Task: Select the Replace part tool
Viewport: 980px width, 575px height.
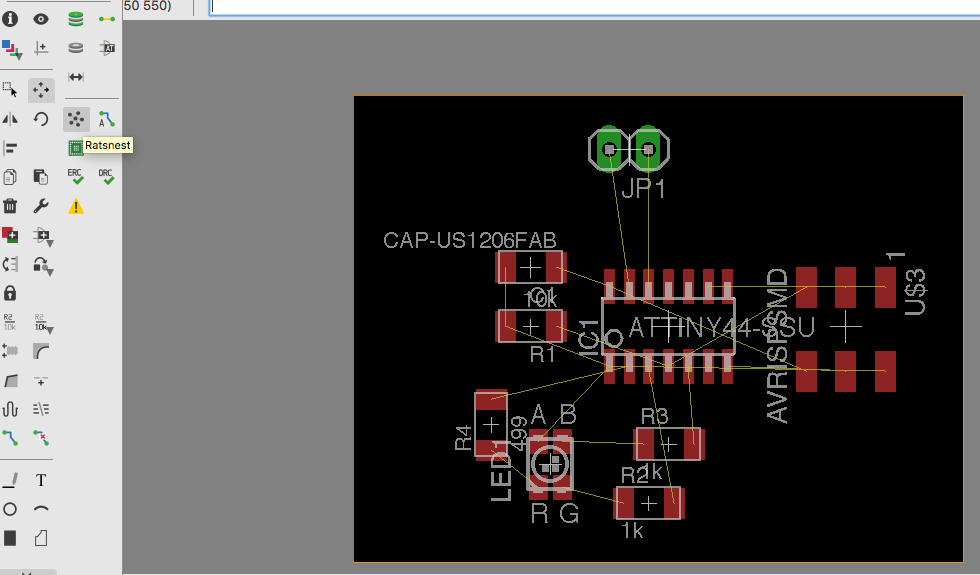Action: [10, 264]
